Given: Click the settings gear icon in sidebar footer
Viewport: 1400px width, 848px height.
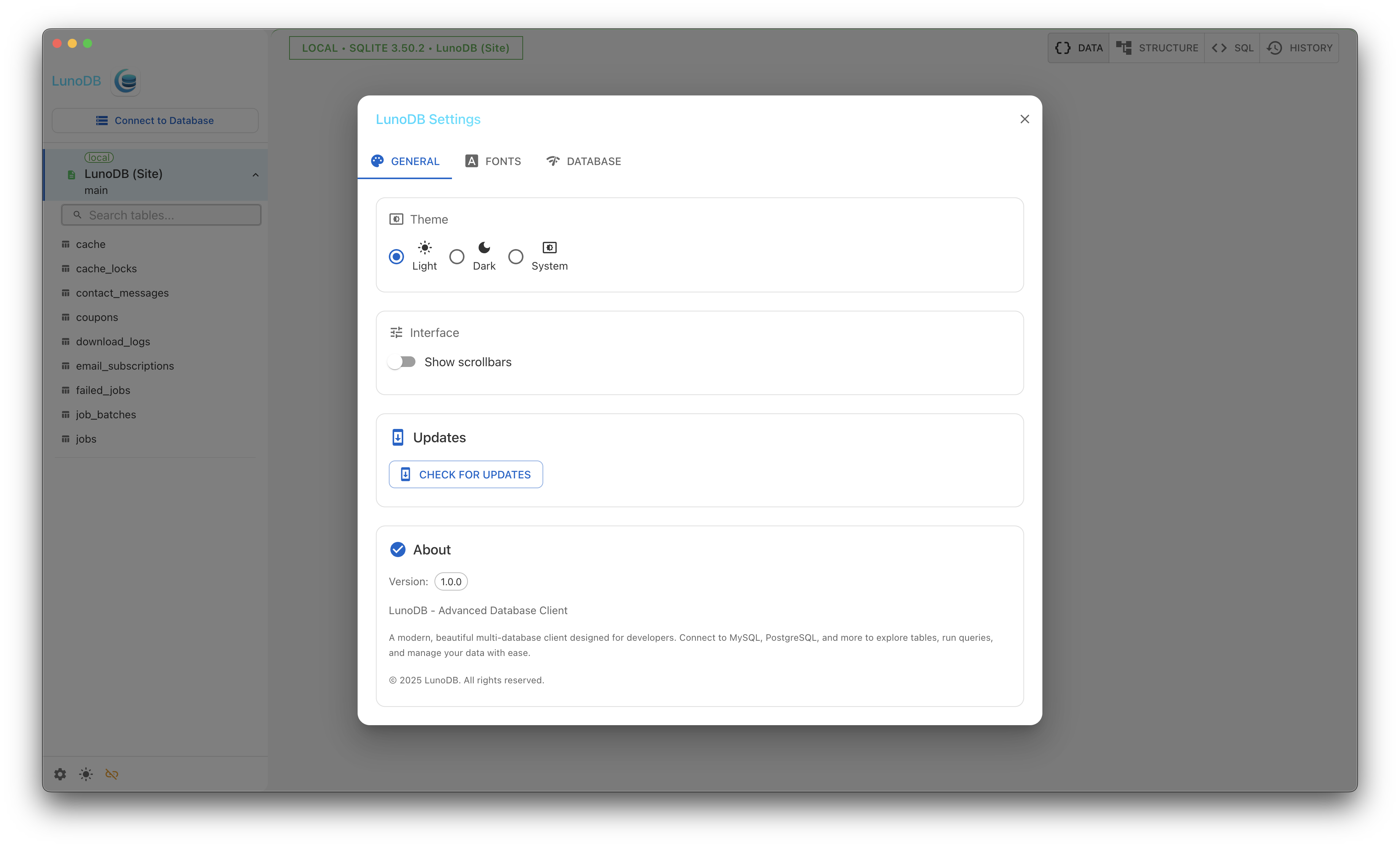Looking at the screenshot, I should click(x=60, y=774).
